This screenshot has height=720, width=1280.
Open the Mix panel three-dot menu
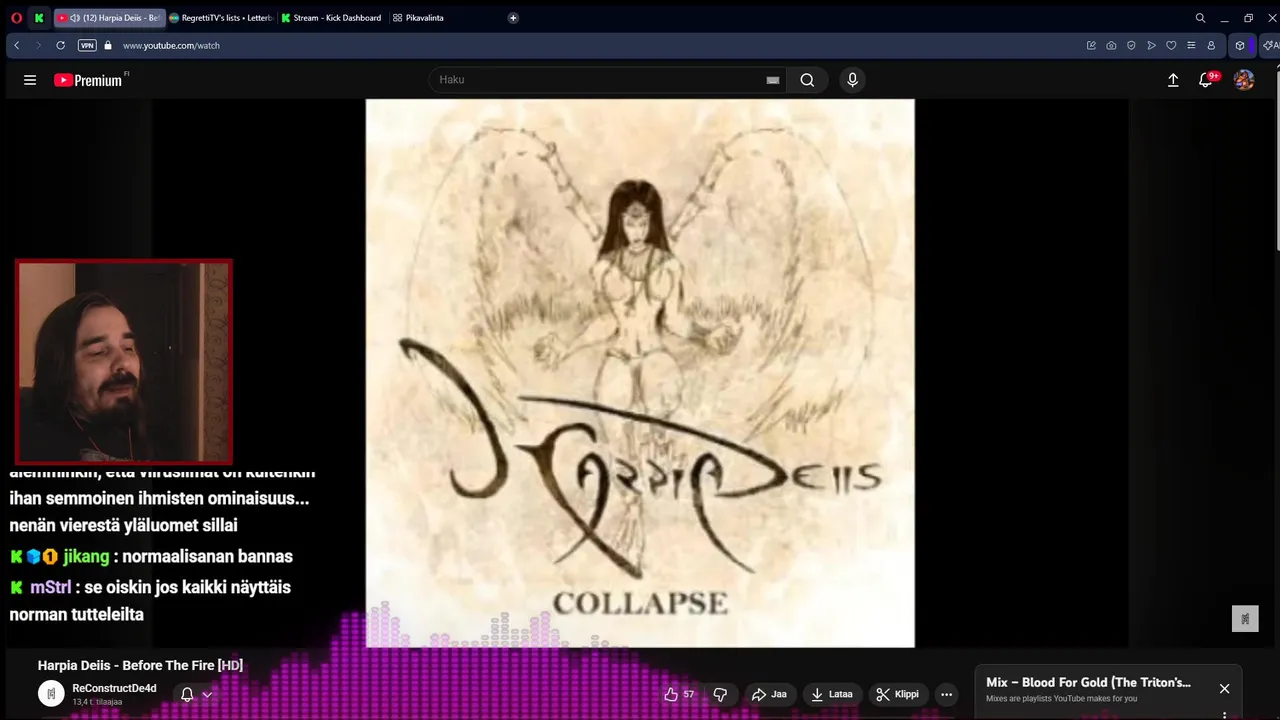(x=1224, y=714)
